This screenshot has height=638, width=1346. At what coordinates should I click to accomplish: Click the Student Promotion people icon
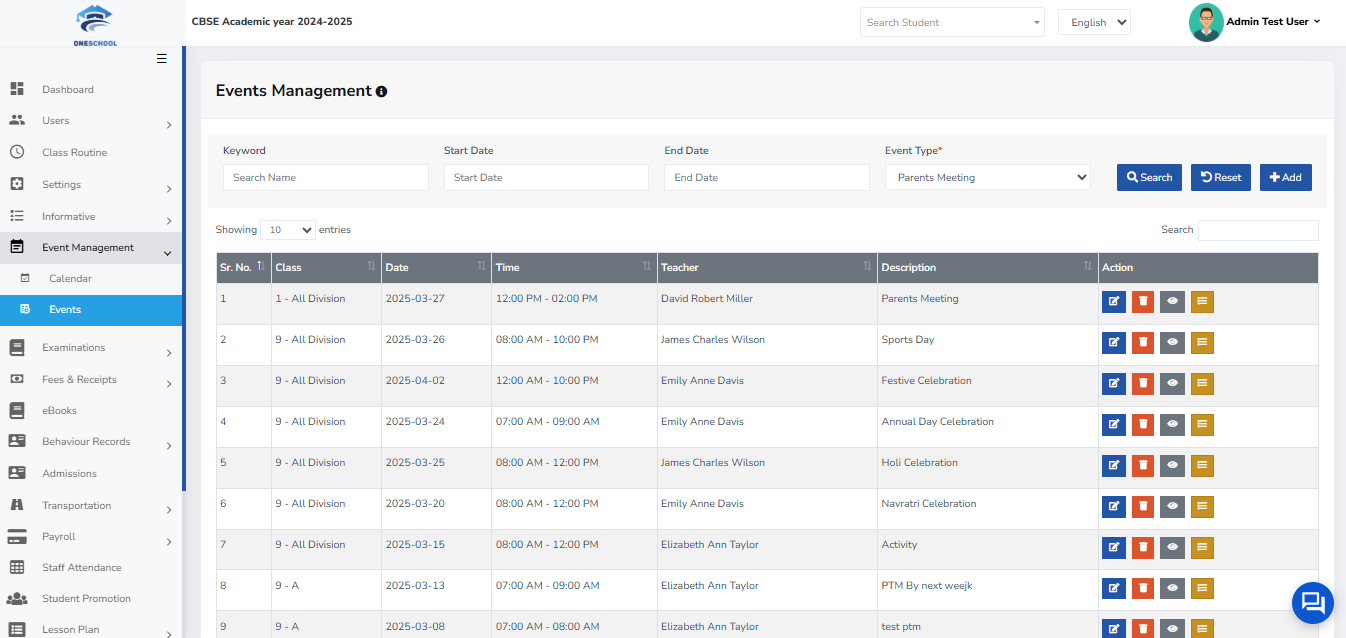[17, 598]
